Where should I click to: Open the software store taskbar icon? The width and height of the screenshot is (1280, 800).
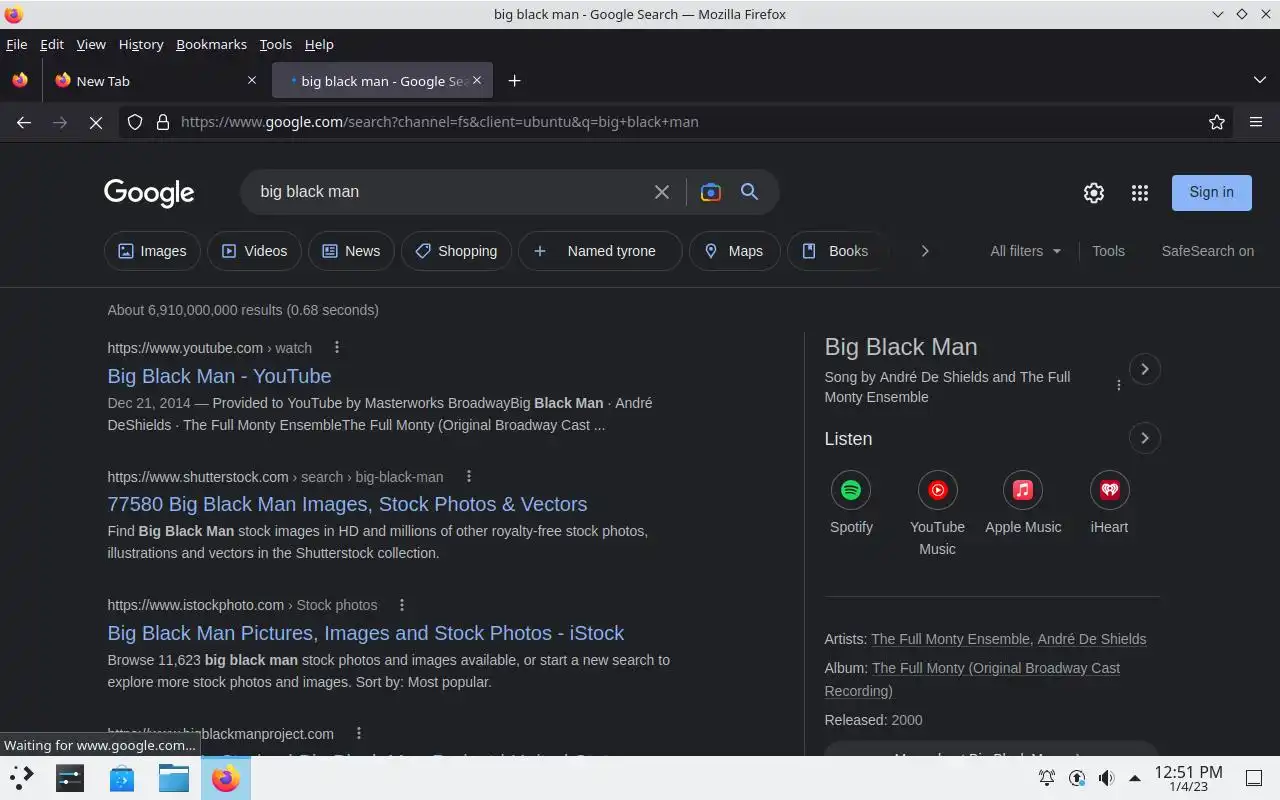tap(122, 778)
